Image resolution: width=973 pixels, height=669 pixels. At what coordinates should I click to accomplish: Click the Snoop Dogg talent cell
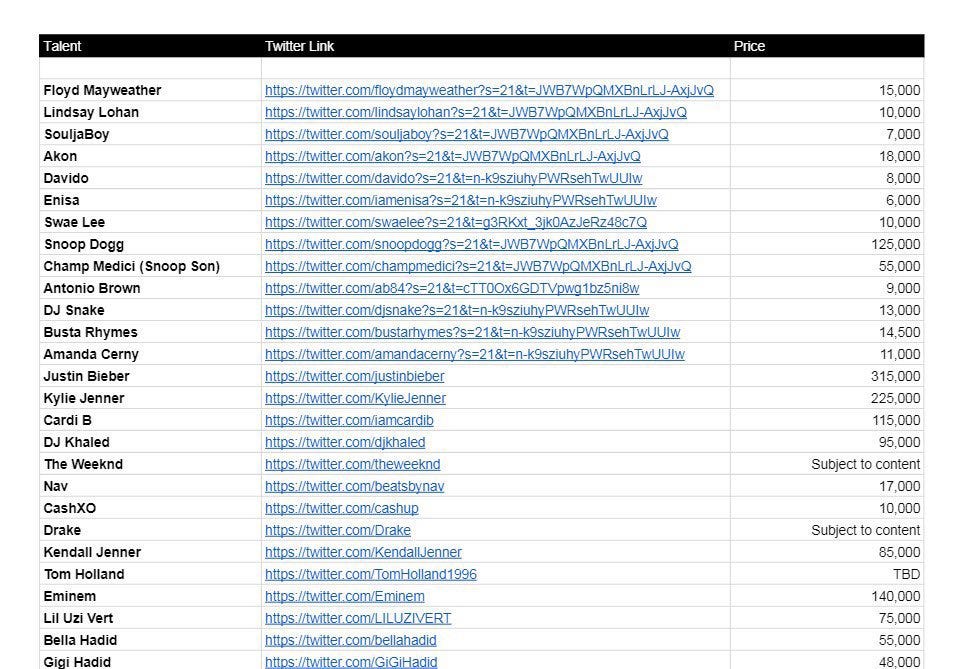click(150, 245)
